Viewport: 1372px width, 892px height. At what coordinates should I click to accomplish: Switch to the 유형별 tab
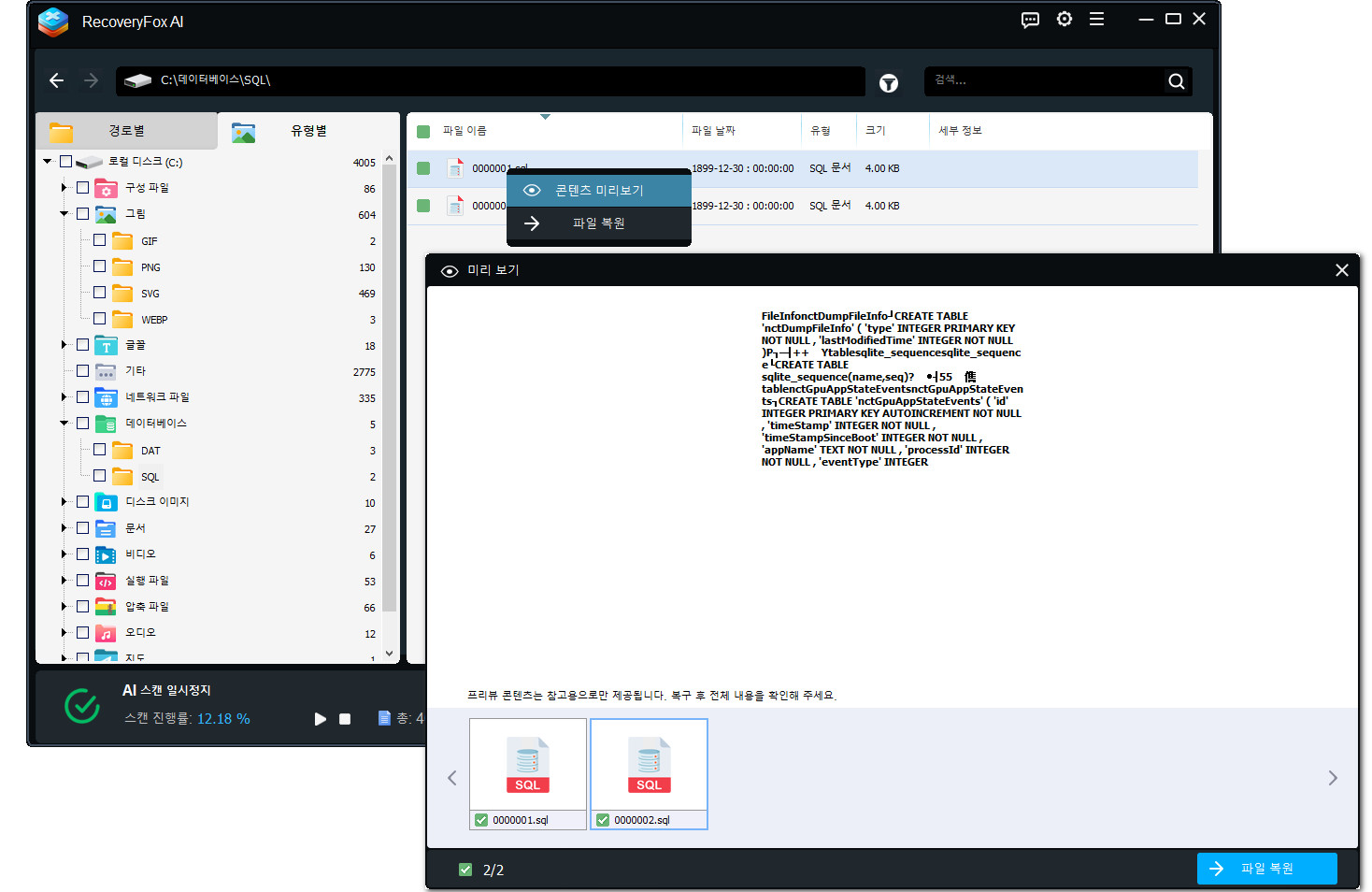point(308,131)
